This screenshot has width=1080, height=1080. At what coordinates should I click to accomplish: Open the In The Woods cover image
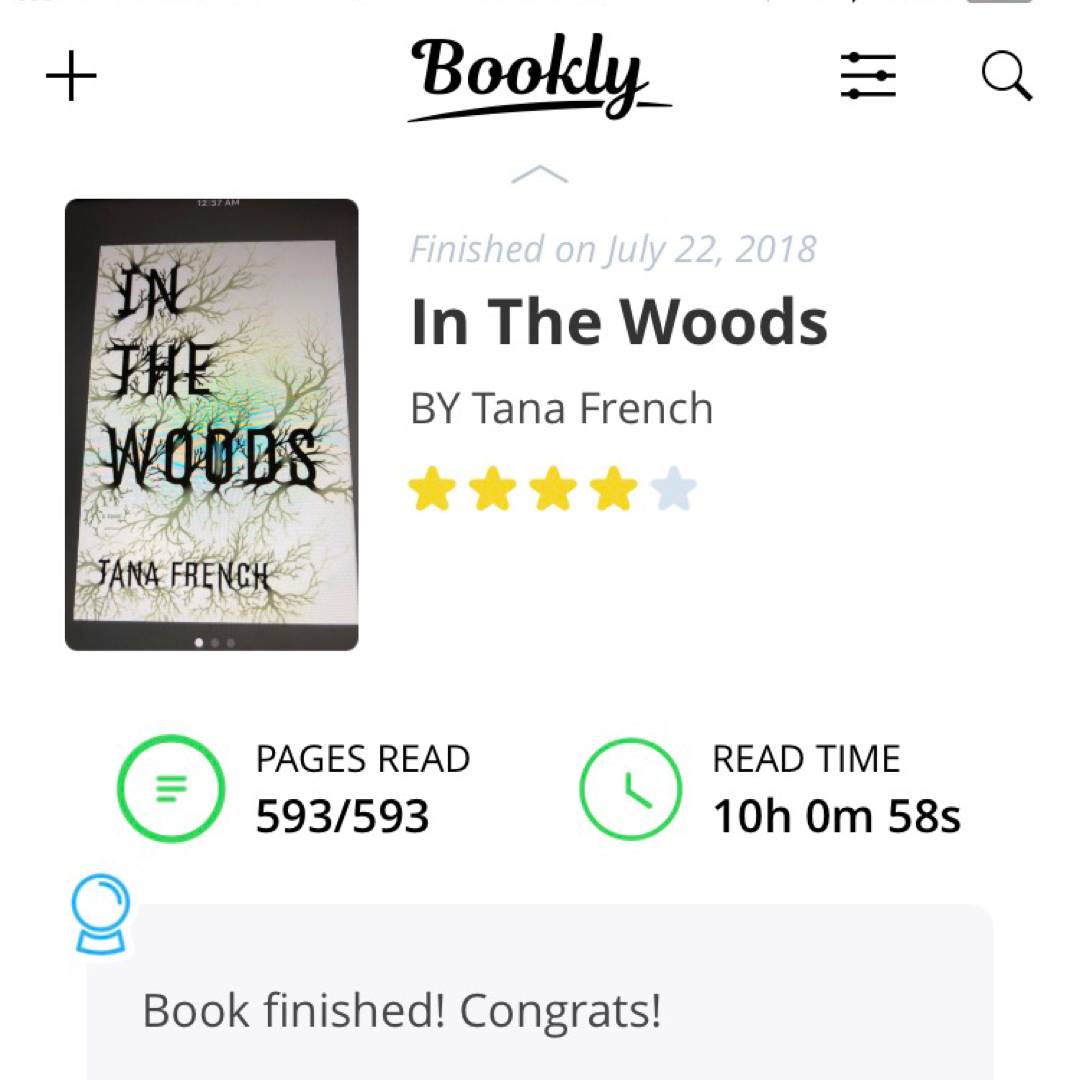pos(211,425)
